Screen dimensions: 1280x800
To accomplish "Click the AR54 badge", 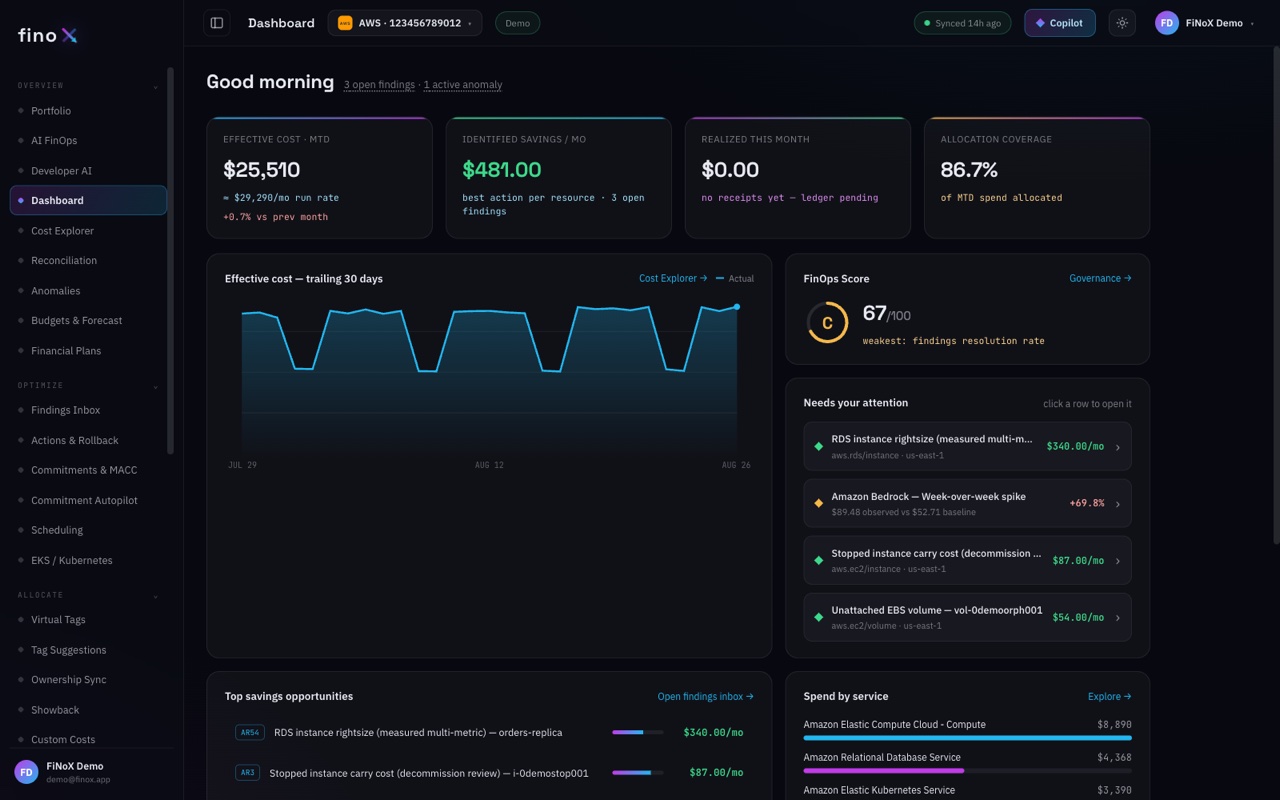I will 249,732.
